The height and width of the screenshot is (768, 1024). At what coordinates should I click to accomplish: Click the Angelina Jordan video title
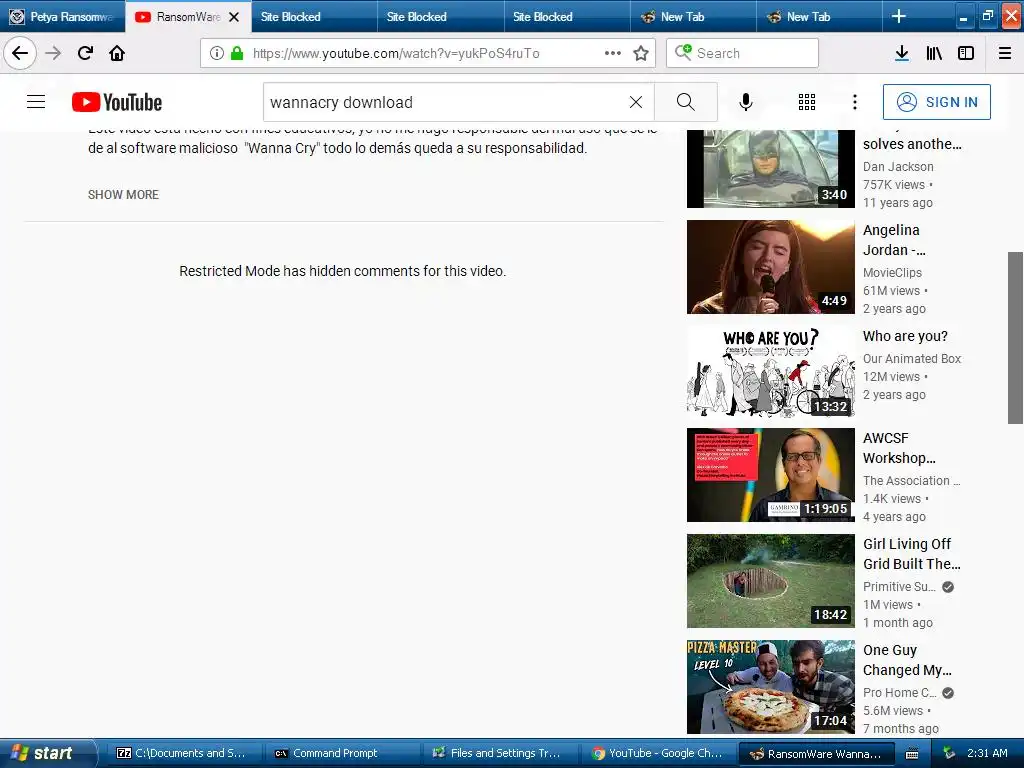tap(894, 240)
